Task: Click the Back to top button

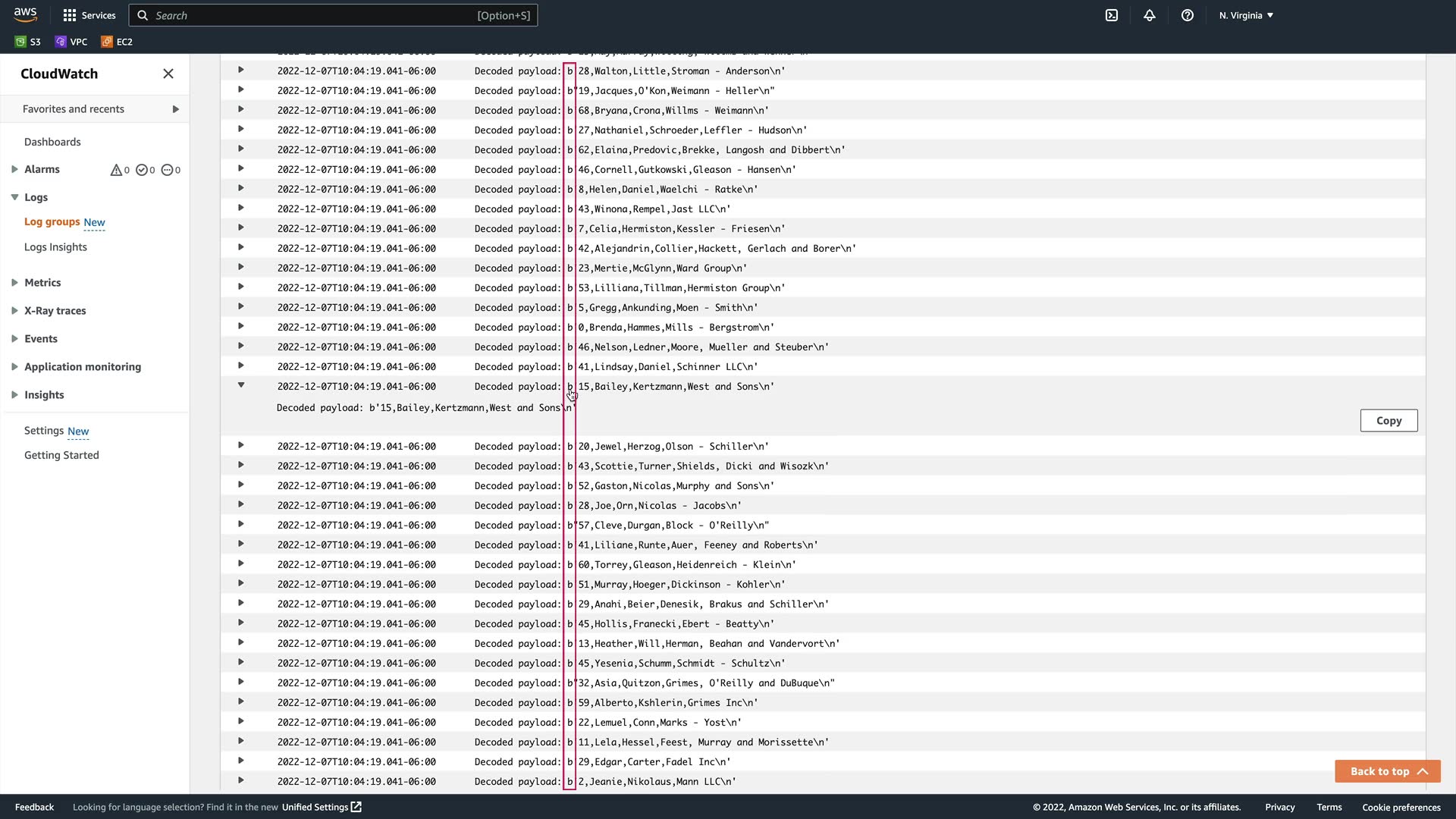Action: point(1387,771)
